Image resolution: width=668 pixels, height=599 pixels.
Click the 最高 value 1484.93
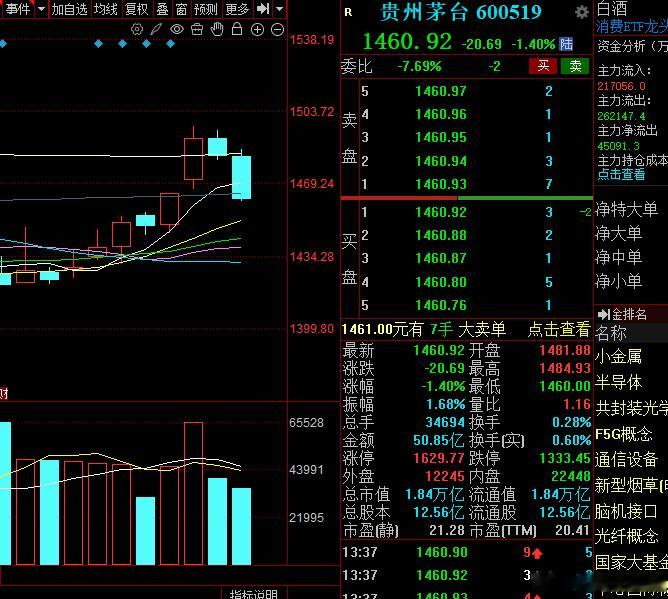point(565,368)
